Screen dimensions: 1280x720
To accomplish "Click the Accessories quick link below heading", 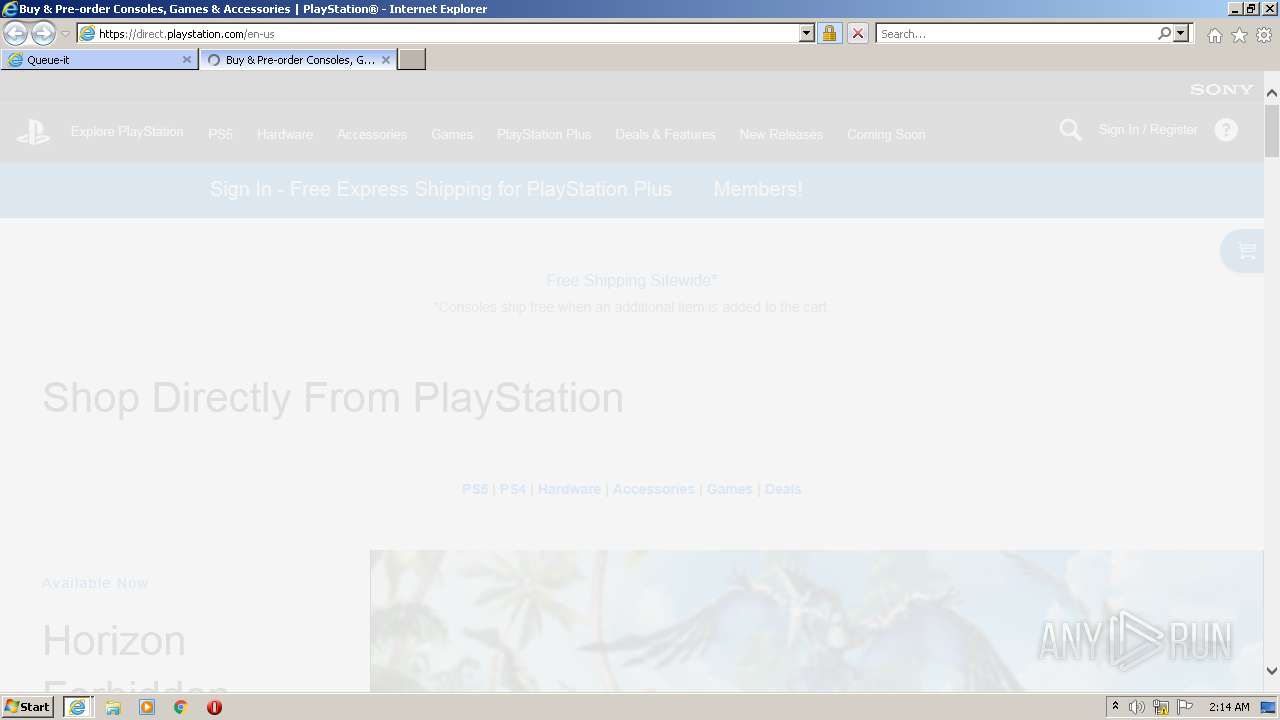I will 653,489.
